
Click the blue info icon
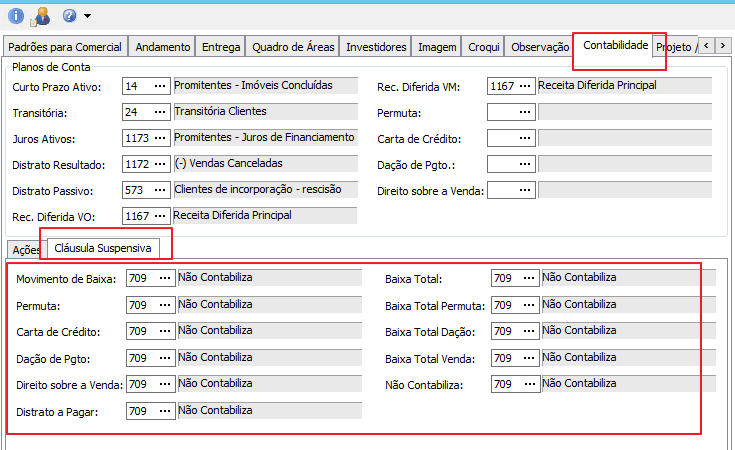(16, 15)
